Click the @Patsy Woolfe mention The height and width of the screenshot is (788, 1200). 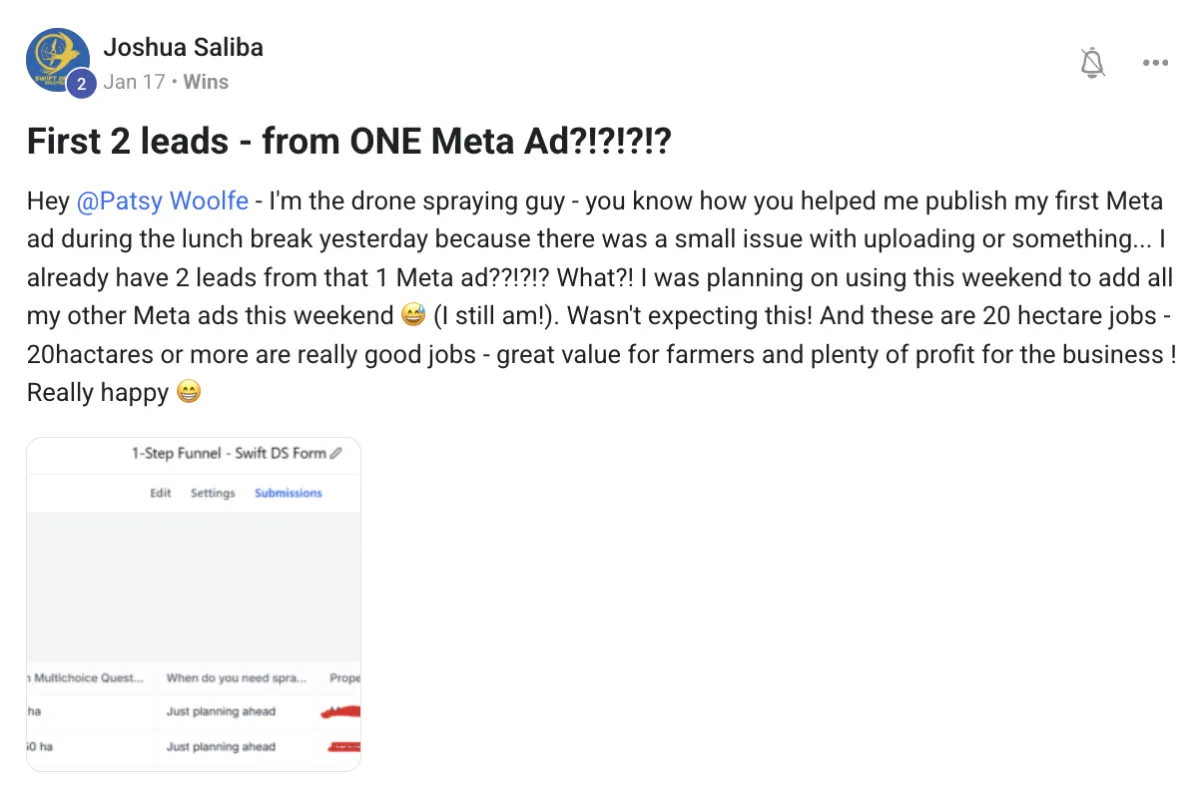pos(162,201)
